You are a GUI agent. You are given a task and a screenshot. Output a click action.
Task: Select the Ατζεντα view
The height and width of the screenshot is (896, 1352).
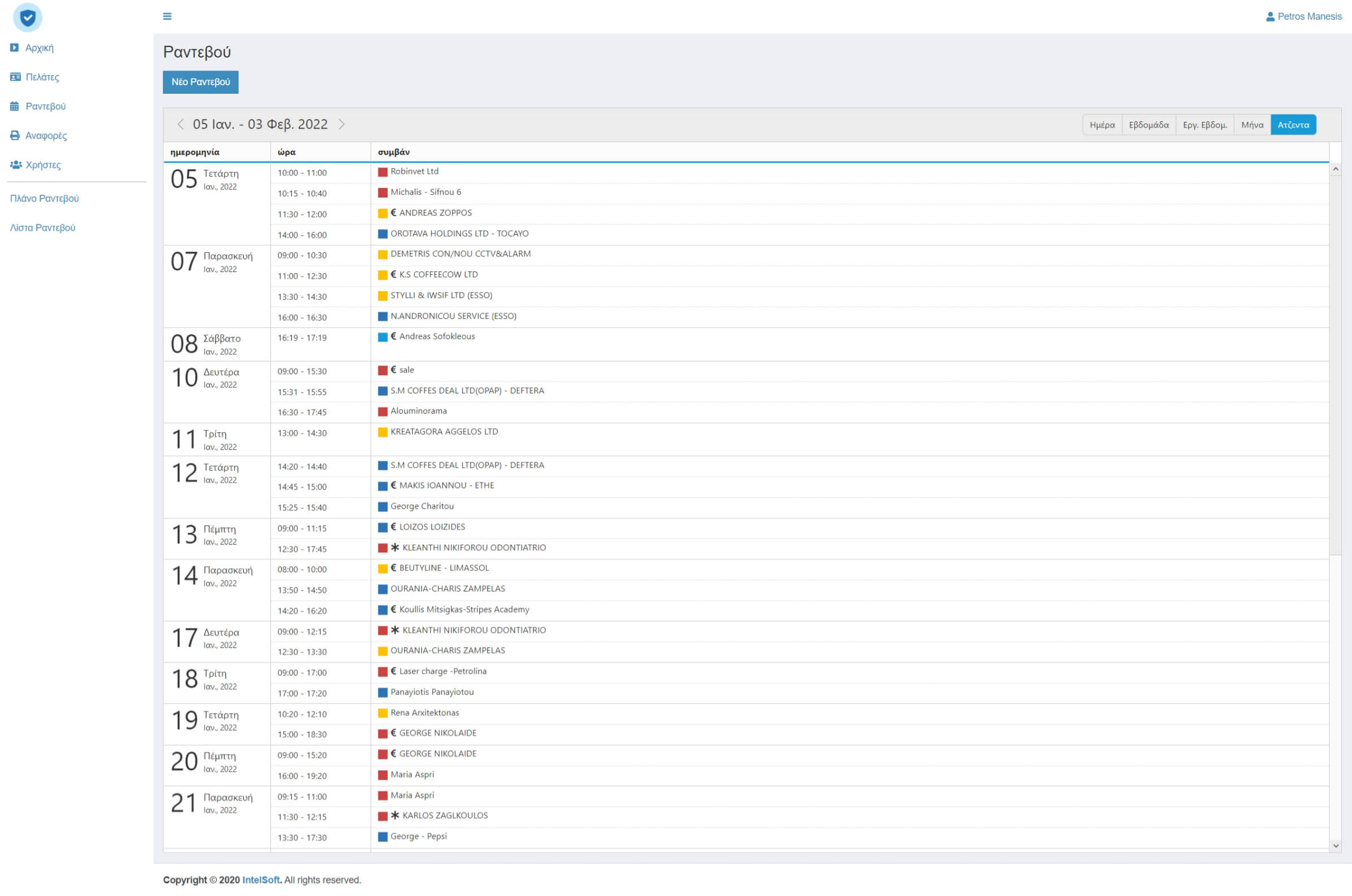(1293, 125)
